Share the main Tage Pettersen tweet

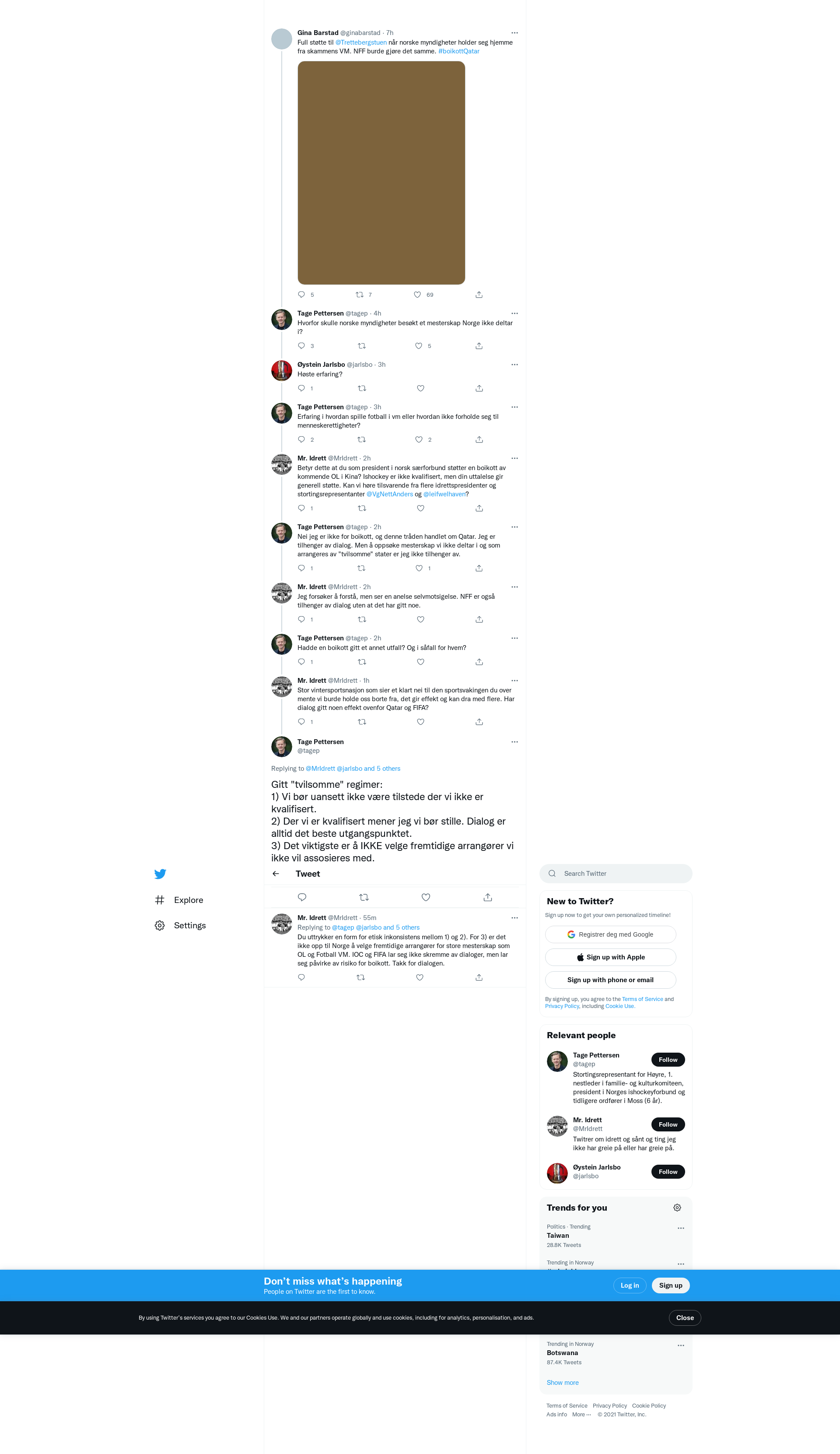(487, 897)
